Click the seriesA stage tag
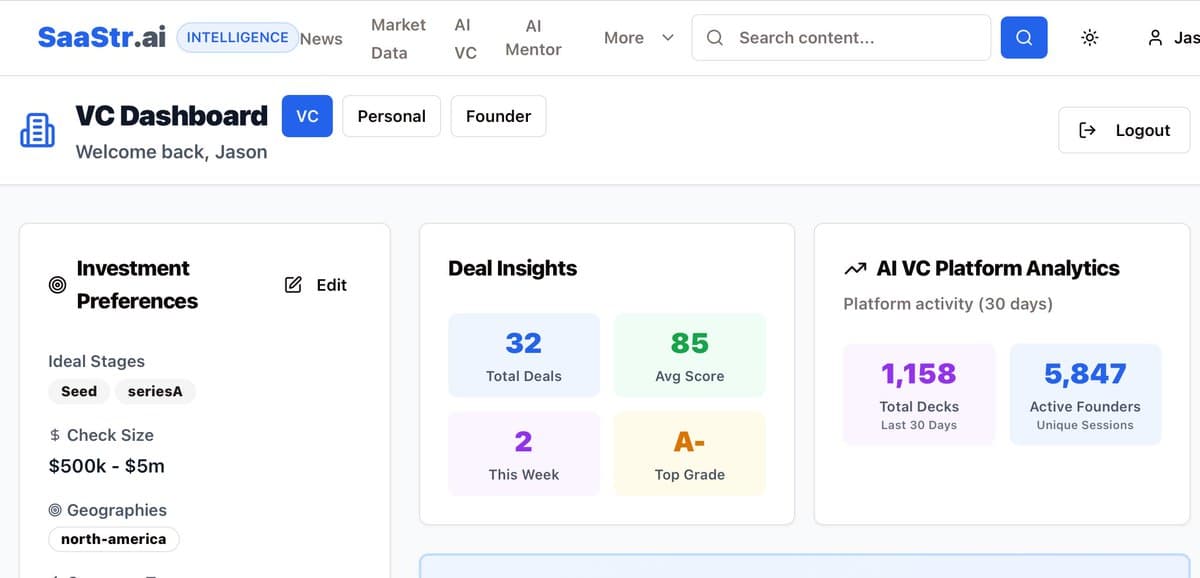The image size is (1200, 578). pos(155,391)
